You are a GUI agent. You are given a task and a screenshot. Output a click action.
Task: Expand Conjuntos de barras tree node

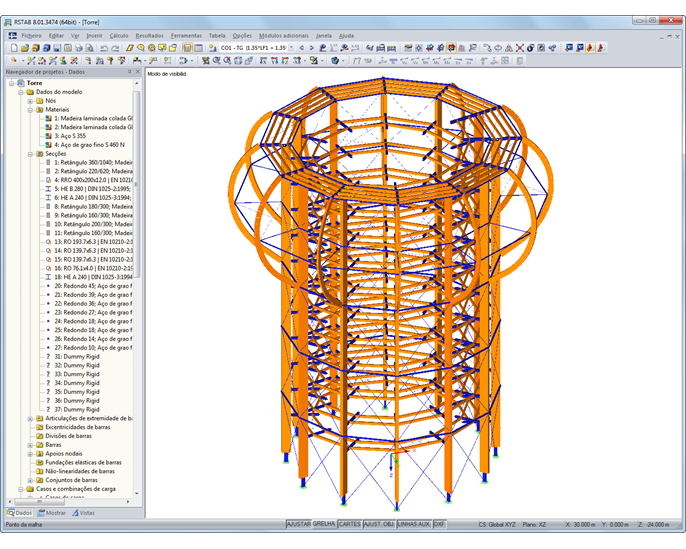(x=30, y=480)
